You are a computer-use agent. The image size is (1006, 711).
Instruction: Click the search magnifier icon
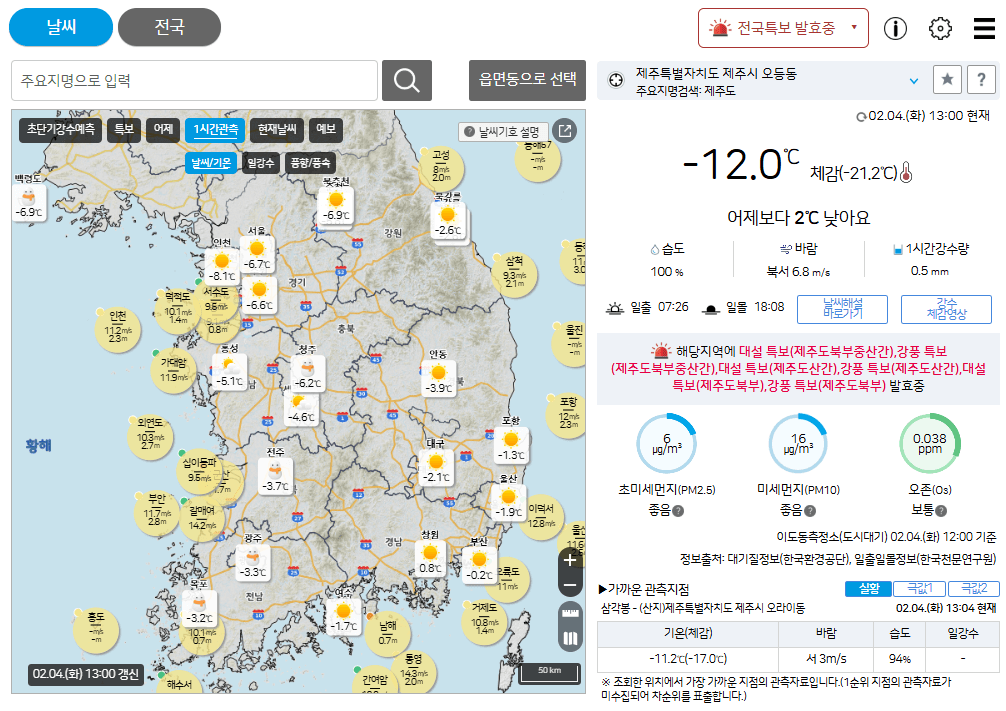tap(405, 79)
